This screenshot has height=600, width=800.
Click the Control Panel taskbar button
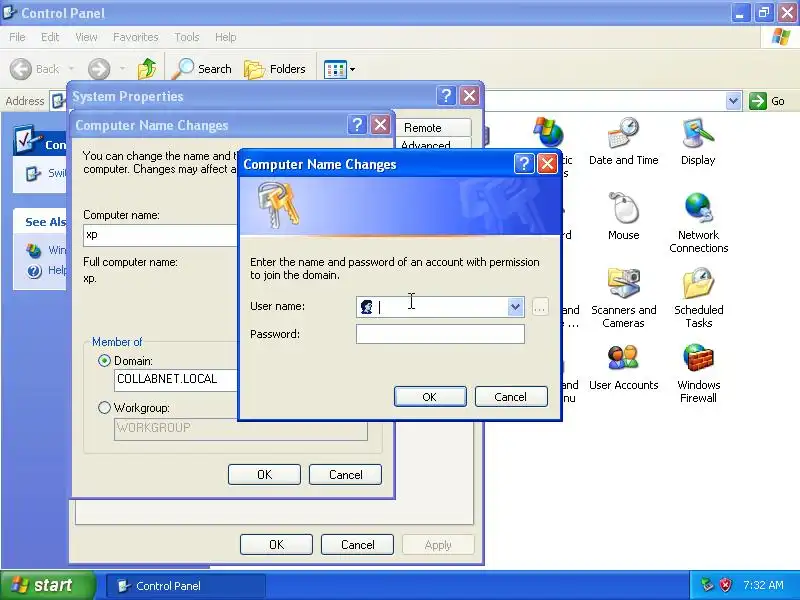point(186,586)
